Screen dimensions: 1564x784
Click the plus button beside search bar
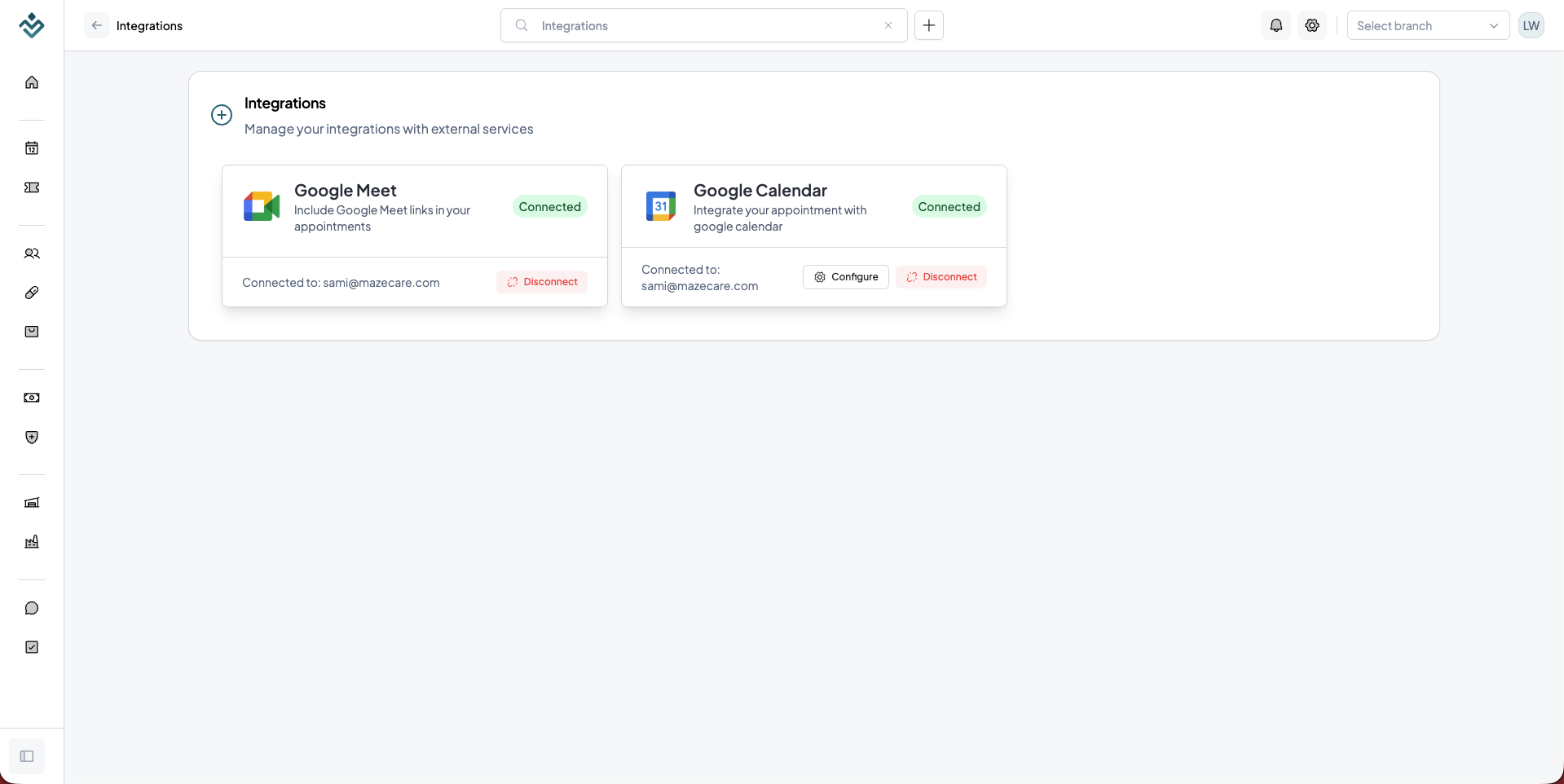(929, 25)
